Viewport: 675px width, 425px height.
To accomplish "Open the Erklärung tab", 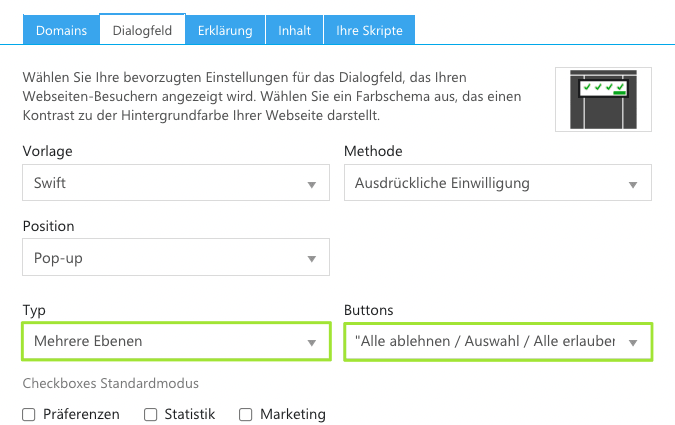I will tap(225, 30).
